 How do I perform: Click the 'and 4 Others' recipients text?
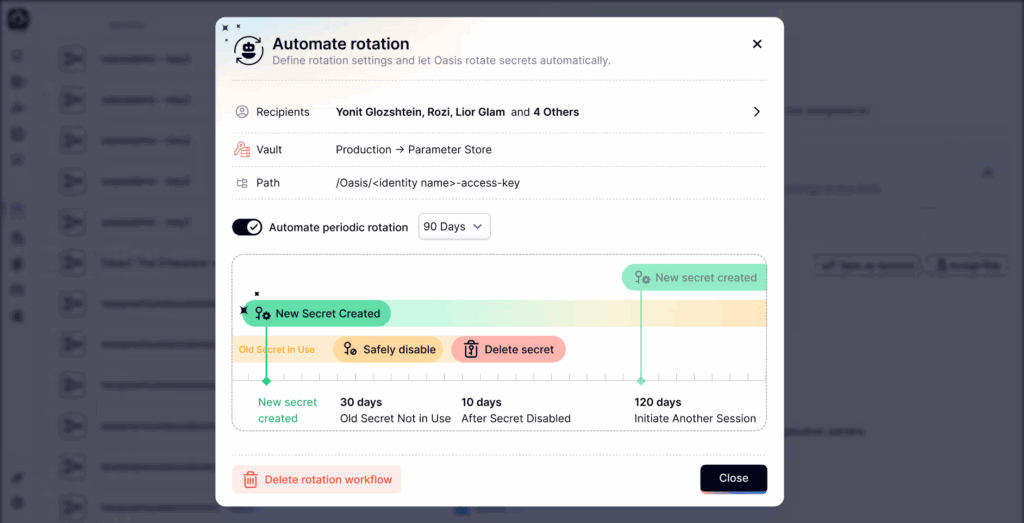545,112
